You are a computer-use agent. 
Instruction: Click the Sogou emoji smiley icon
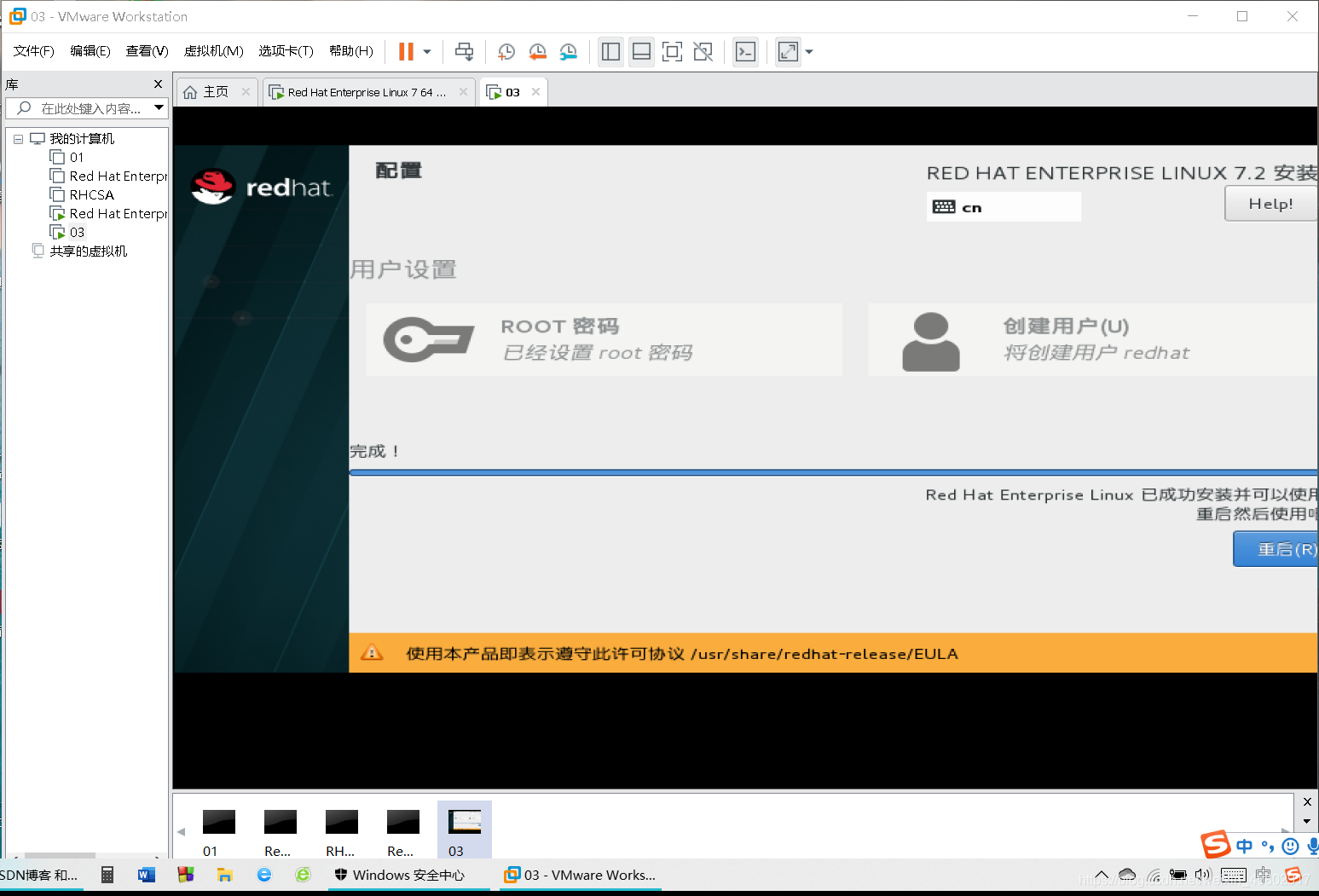coord(1290,847)
